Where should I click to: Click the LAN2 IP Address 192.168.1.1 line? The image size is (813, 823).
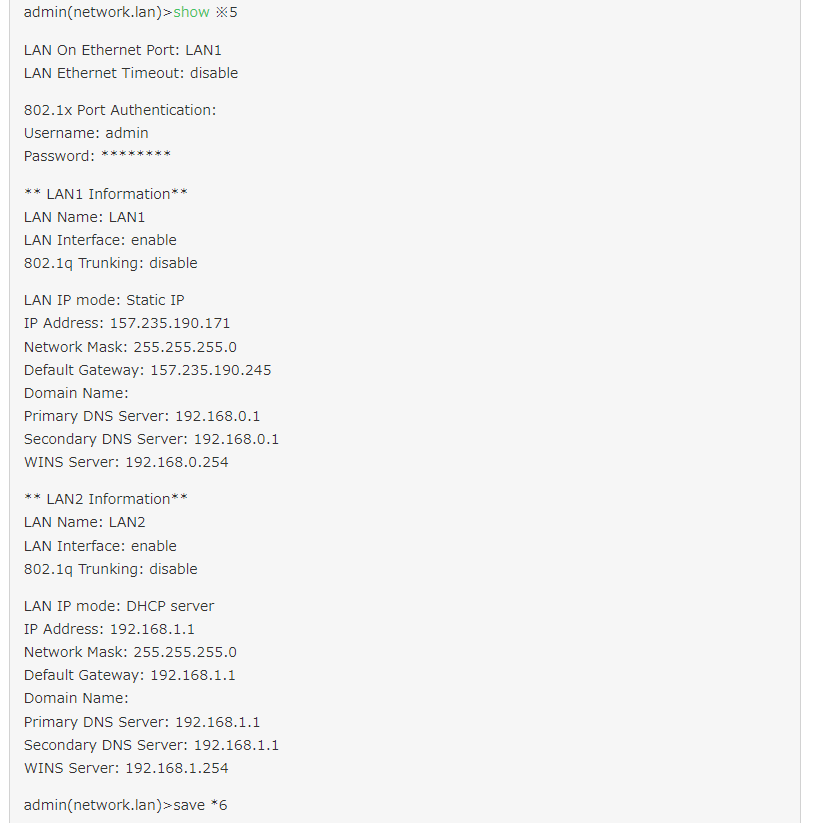point(109,629)
